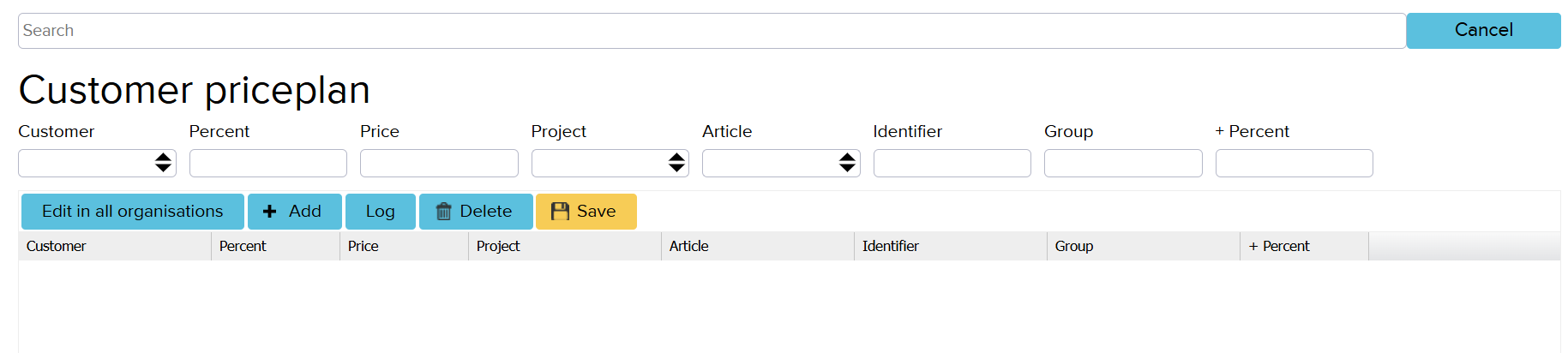Screen dimensions: 1568x353
Task: Click Edit in all organisations button
Action: click(132, 212)
